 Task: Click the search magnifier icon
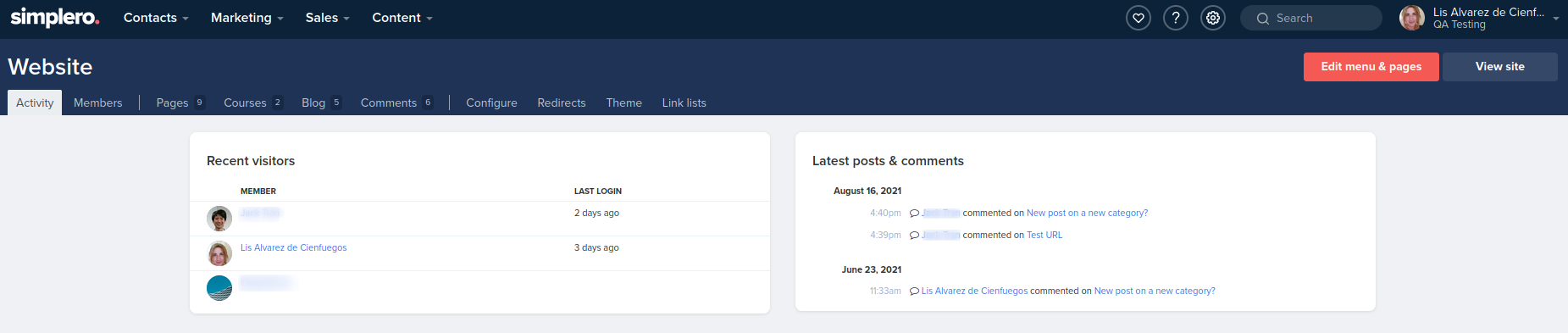[x=1263, y=19]
